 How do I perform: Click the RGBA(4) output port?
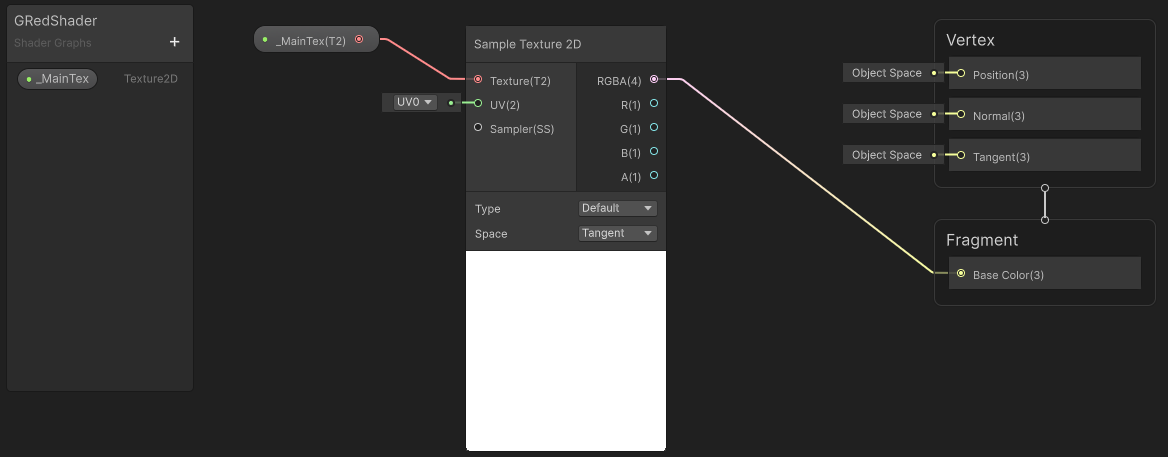tap(654, 79)
